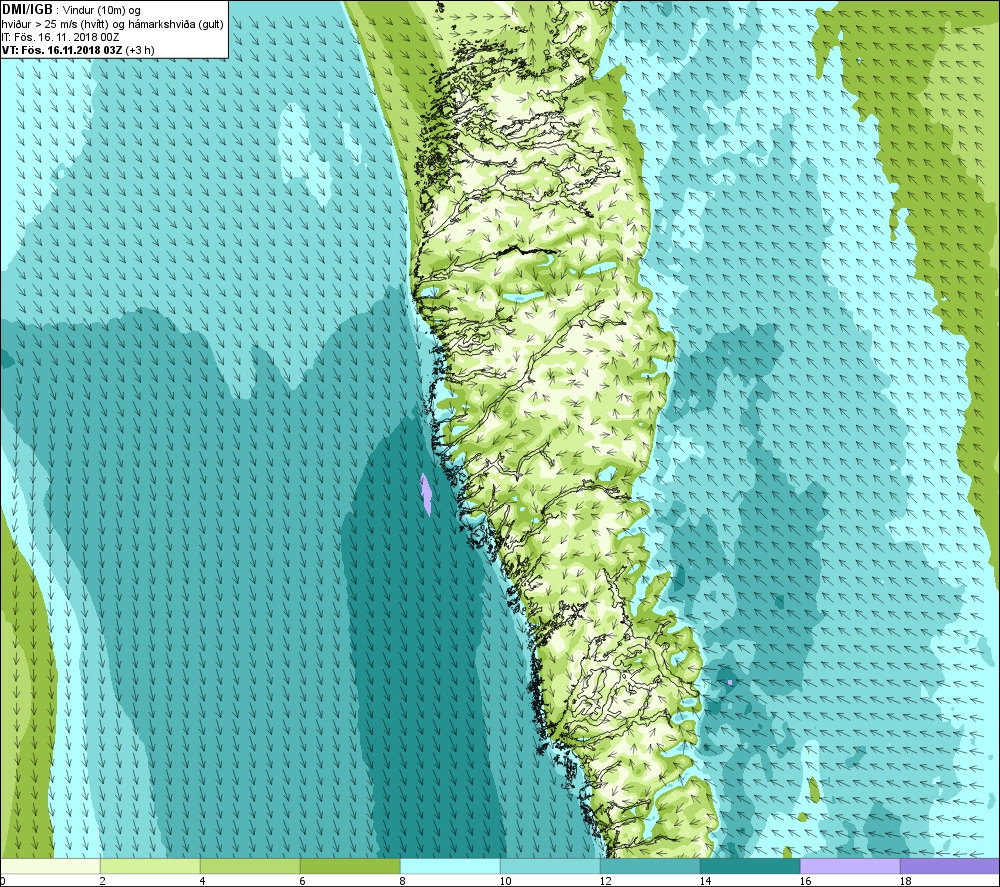The height and width of the screenshot is (887, 1000).
Task: Click the 2–4 m/s light green legend swatch
Action: (150, 866)
